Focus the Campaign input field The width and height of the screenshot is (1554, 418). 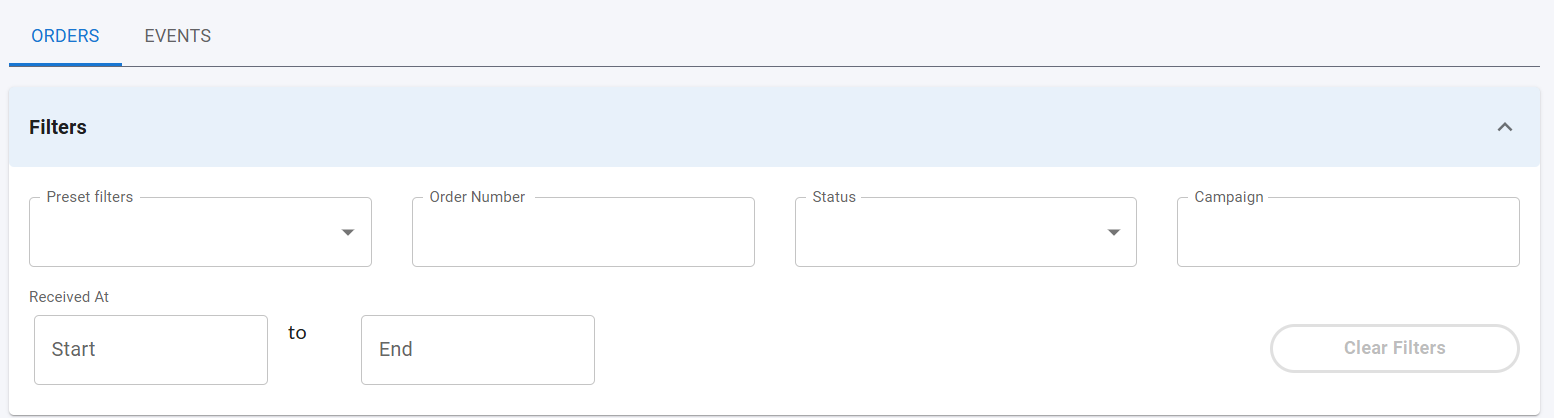1348,232
